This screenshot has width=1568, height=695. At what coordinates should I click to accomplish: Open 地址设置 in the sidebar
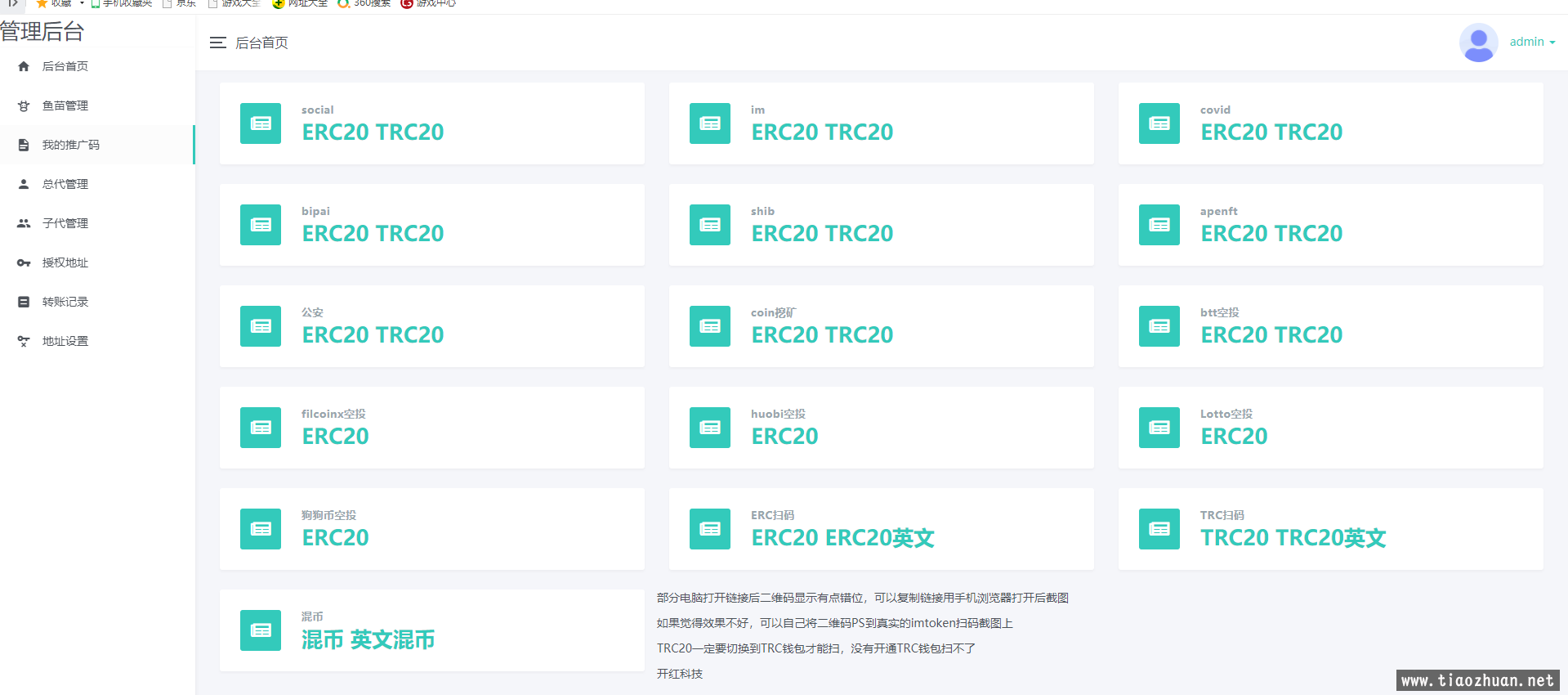[x=97, y=341]
